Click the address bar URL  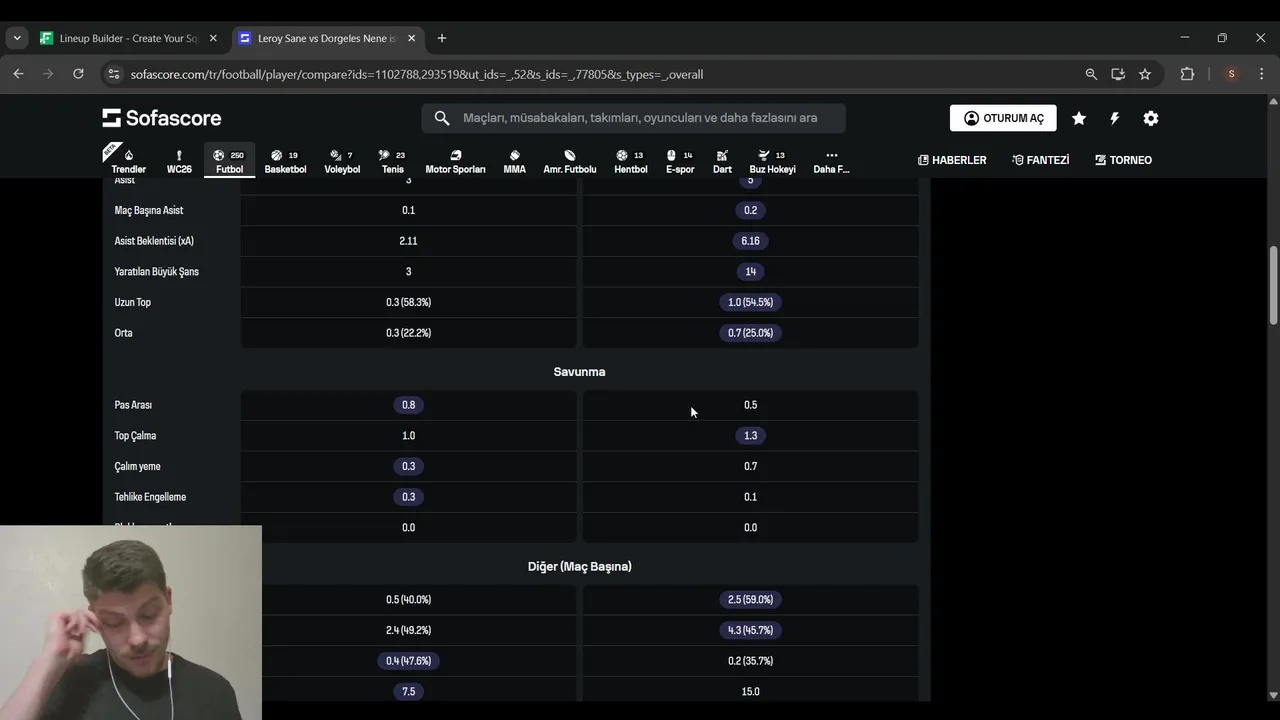417,74
